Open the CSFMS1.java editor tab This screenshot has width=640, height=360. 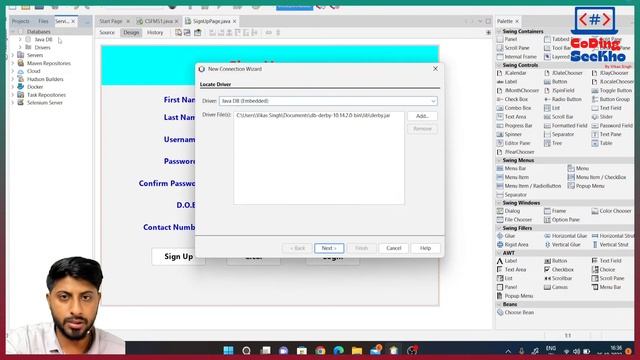coord(158,21)
